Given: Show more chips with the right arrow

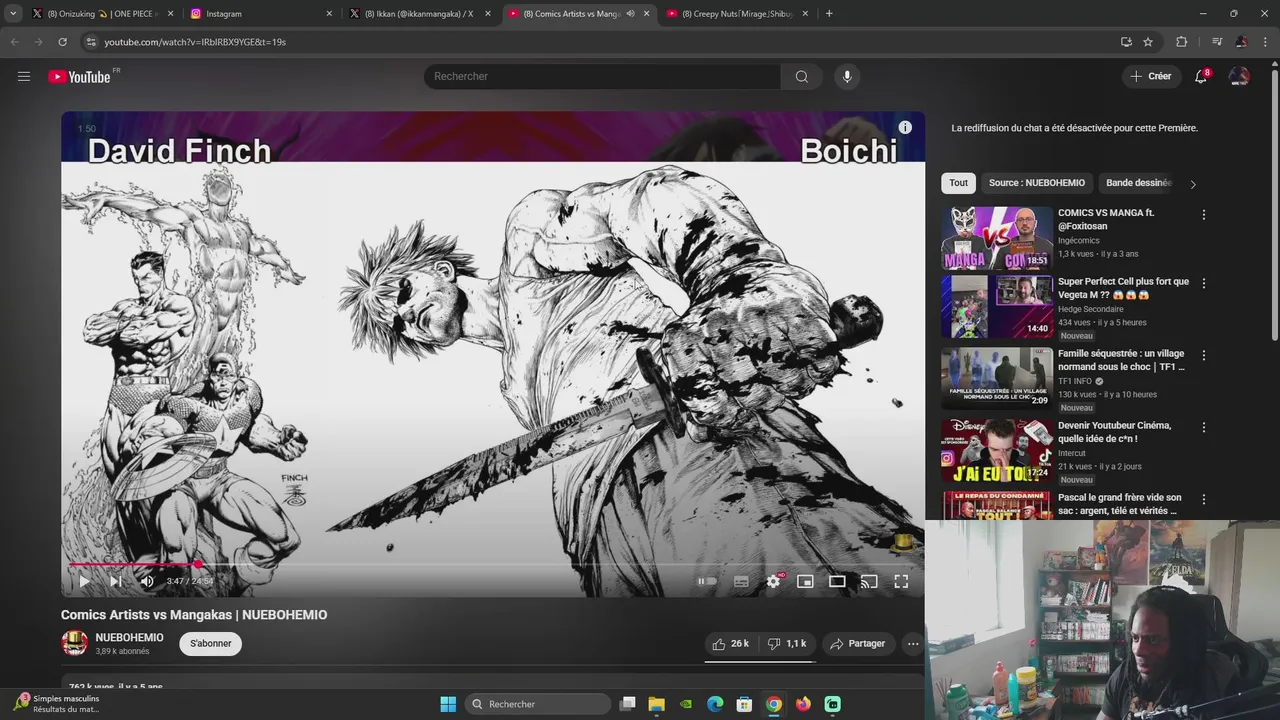Looking at the screenshot, I should [1192, 184].
